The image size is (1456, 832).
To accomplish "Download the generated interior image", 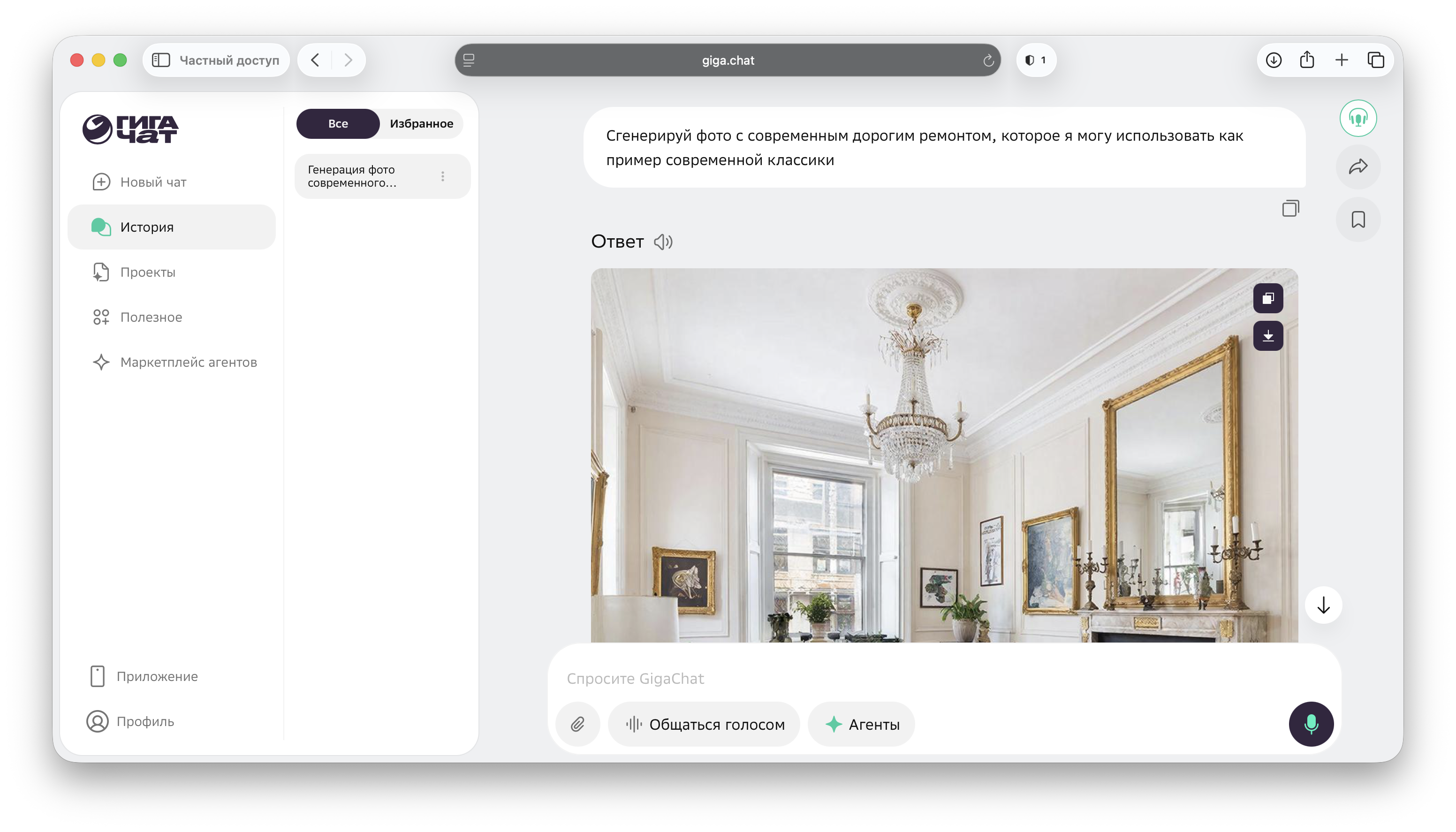I will coord(1268,335).
